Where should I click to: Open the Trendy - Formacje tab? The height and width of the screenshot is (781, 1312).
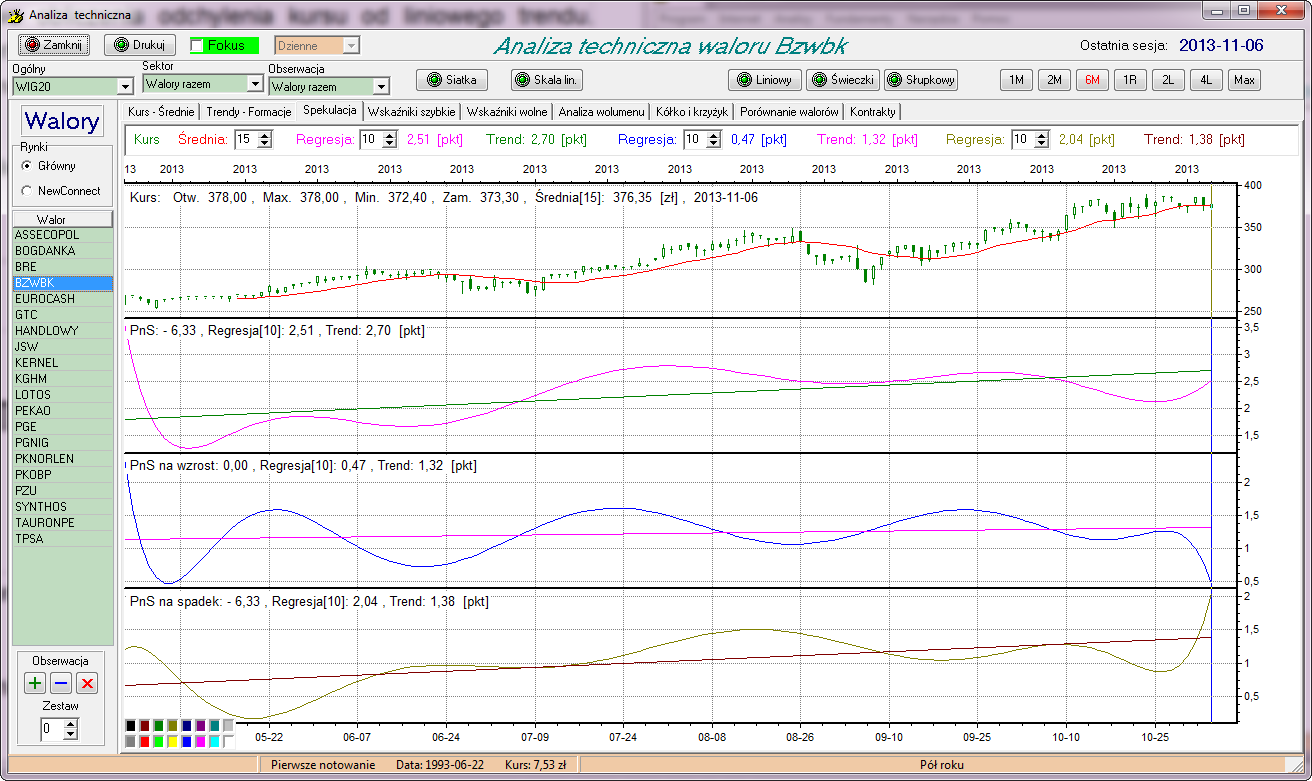point(248,111)
